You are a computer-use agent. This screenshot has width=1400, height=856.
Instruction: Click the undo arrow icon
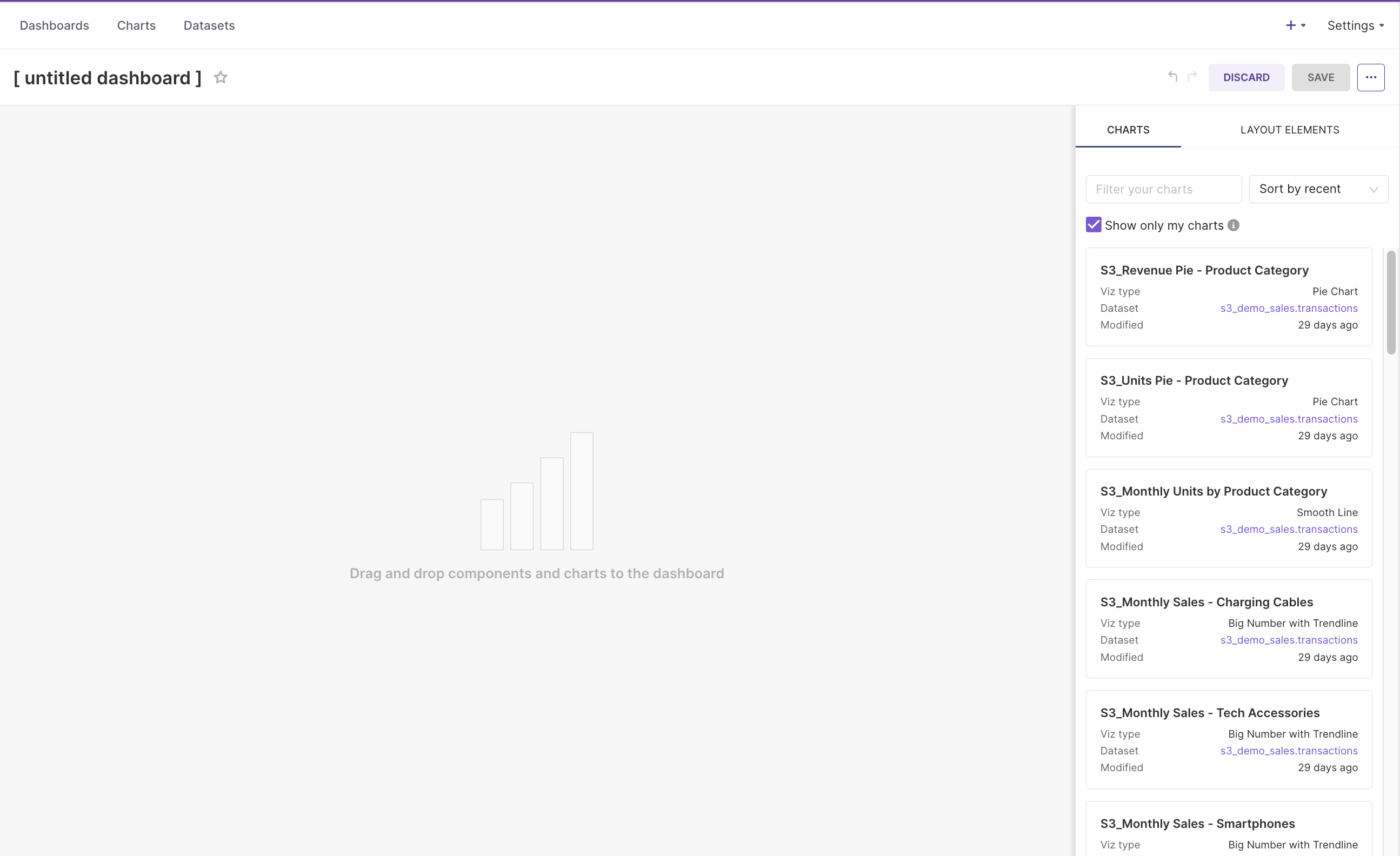(1172, 76)
